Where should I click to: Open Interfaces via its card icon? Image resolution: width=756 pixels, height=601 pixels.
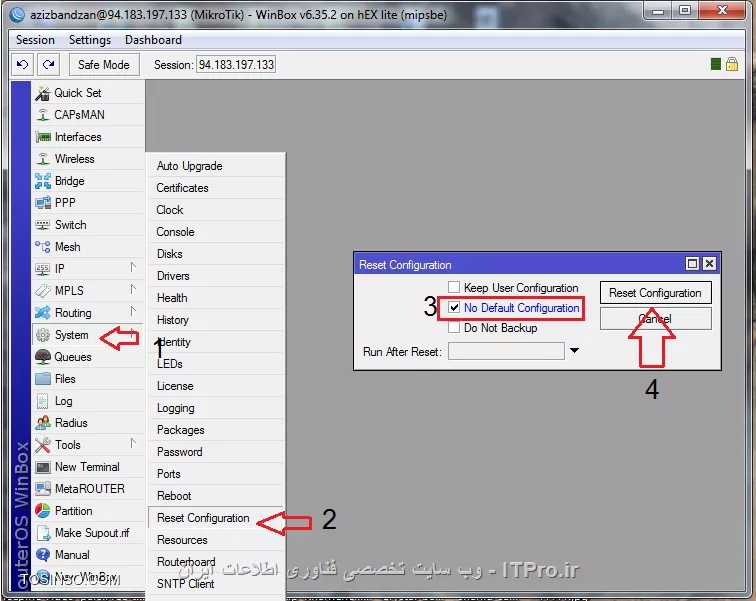43,137
